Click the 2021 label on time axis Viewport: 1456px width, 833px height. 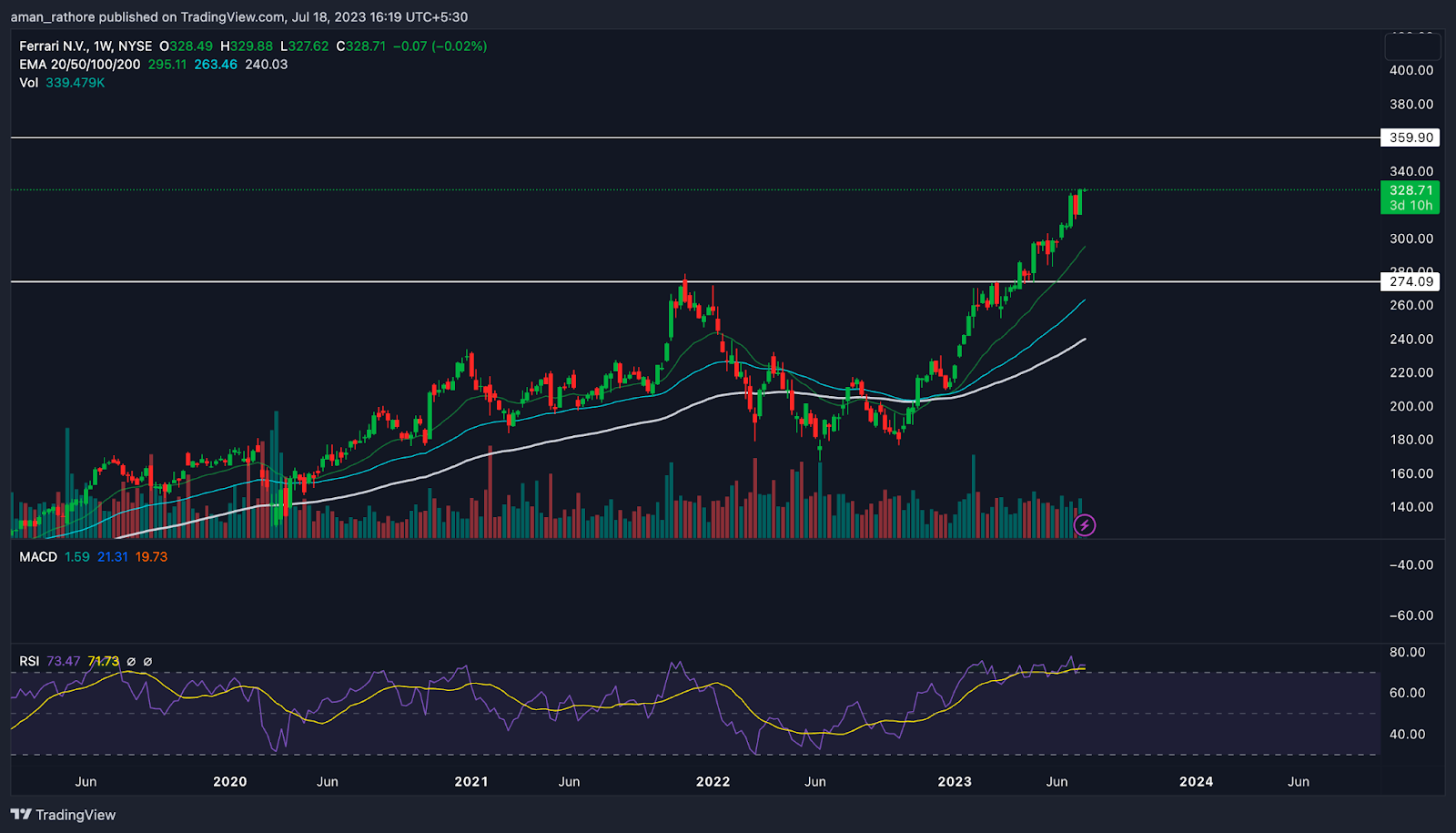click(471, 781)
